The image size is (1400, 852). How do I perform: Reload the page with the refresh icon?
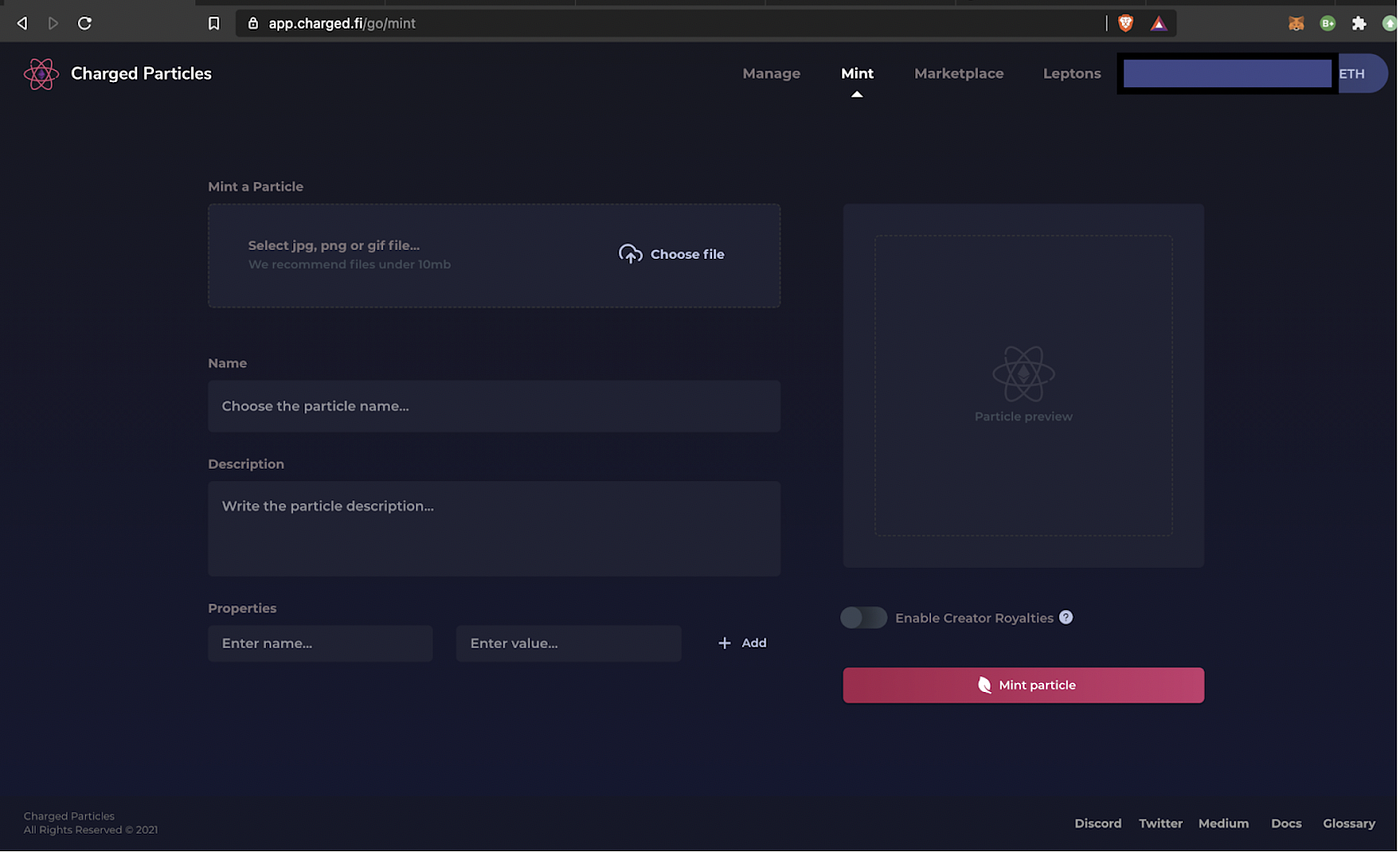pos(85,23)
